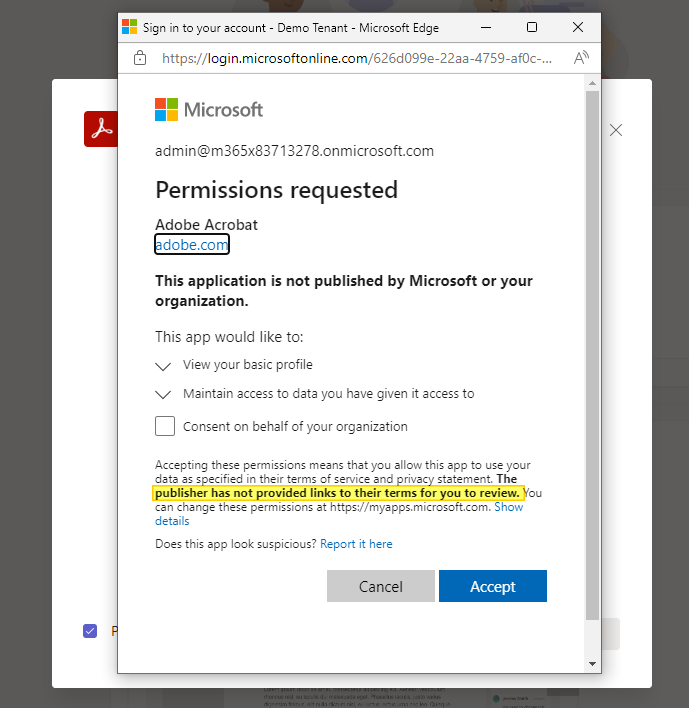Image resolution: width=689 pixels, height=708 pixels.
Task: Click the admin@m365x83713278.onmicrosoft.com account text
Action: click(294, 151)
